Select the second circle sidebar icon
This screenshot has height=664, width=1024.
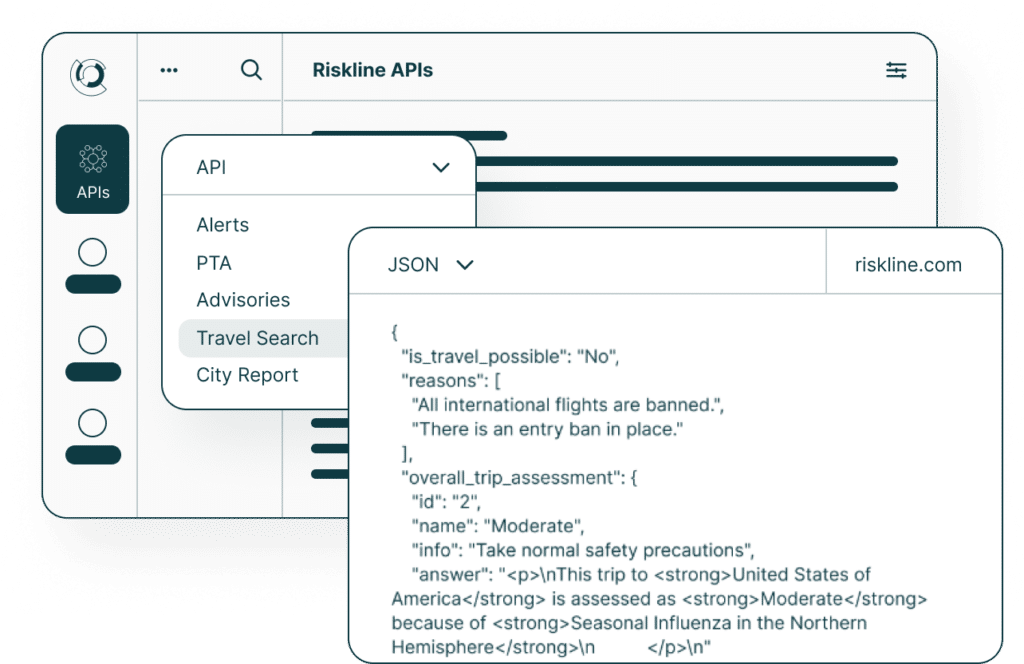(92, 340)
